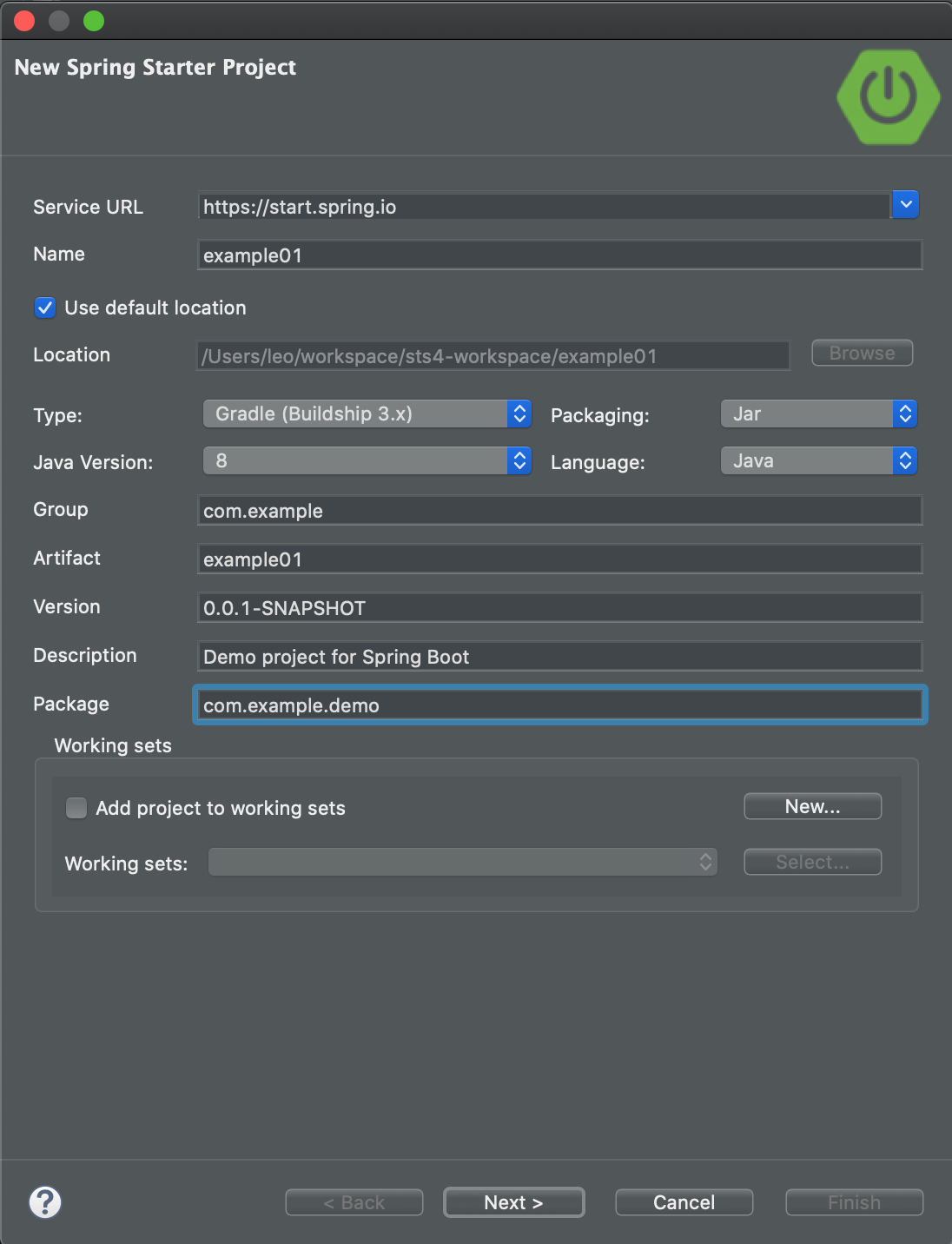Click the Description field Demo project
952x1244 pixels.
click(x=560, y=656)
